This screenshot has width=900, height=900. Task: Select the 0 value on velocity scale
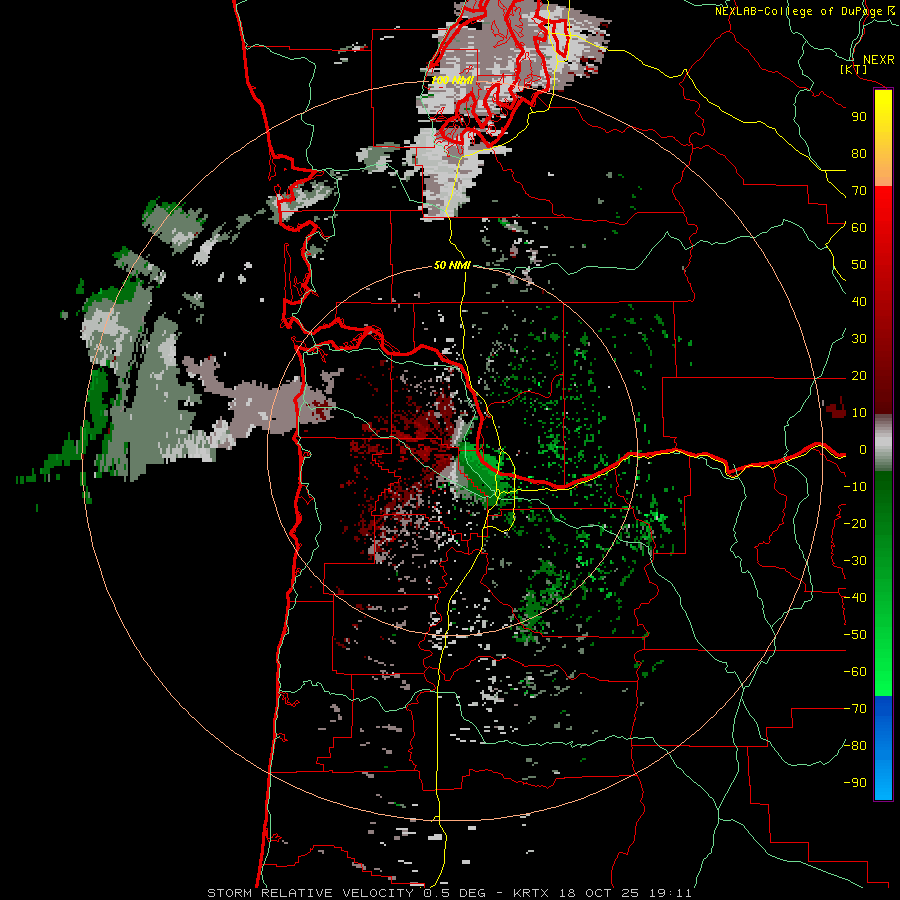click(x=863, y=450)
